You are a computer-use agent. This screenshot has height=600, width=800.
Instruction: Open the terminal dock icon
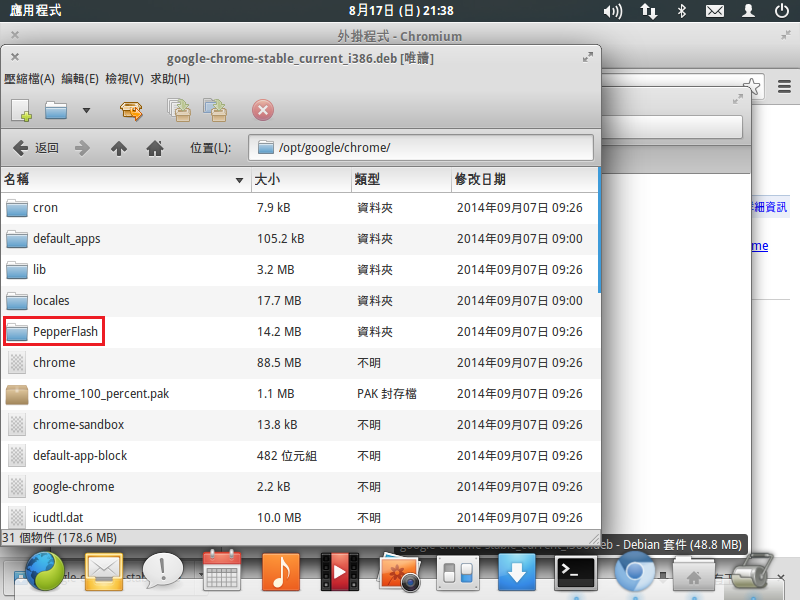[576, 572]
